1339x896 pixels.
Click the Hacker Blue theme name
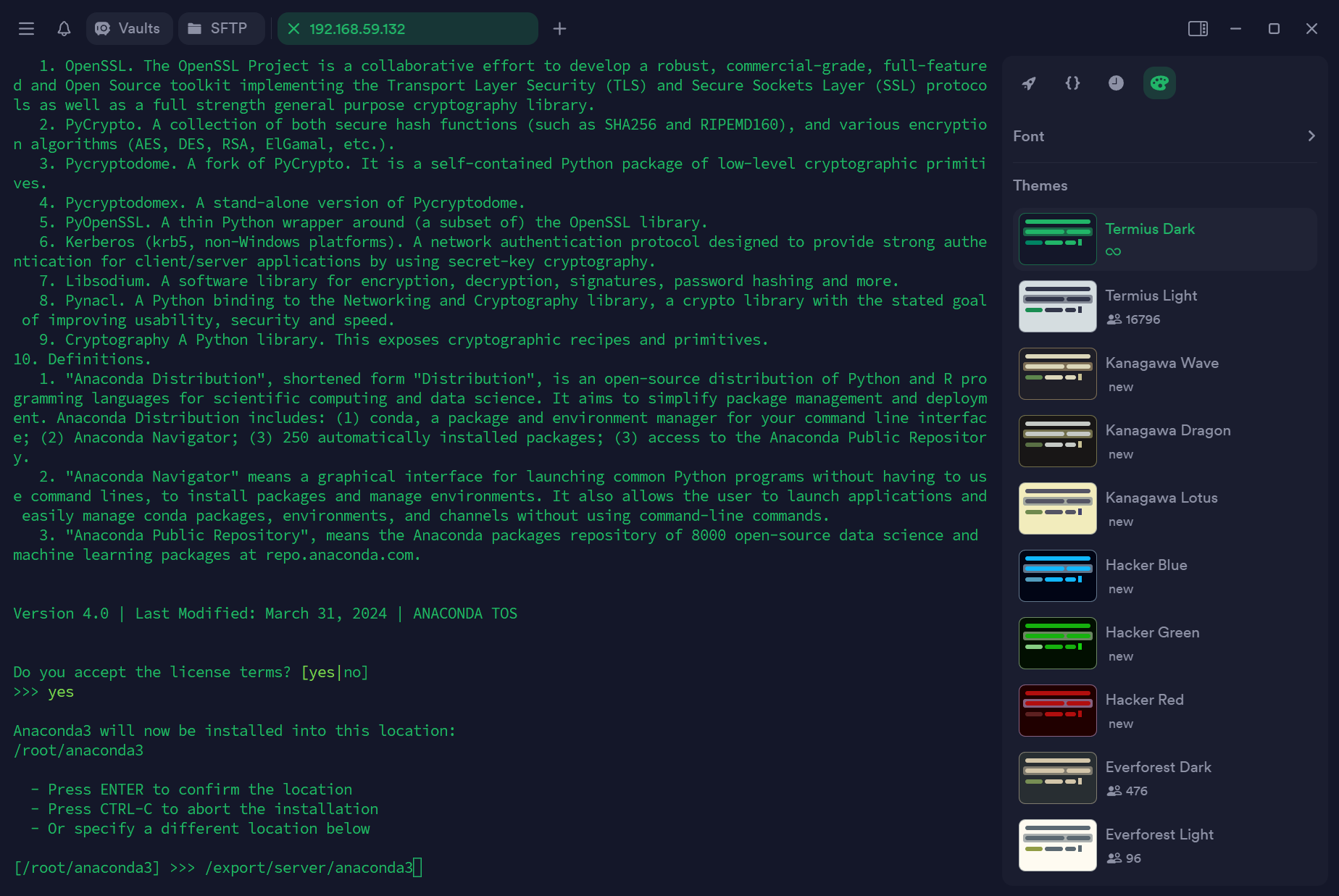click(x=1146, y=565)
